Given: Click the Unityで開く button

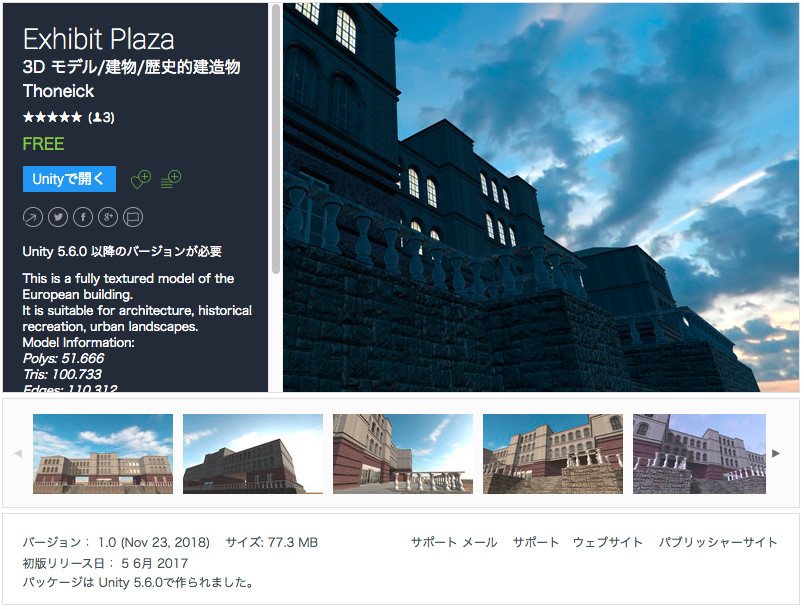Looking at the screenshot, I should coord(69,179).
